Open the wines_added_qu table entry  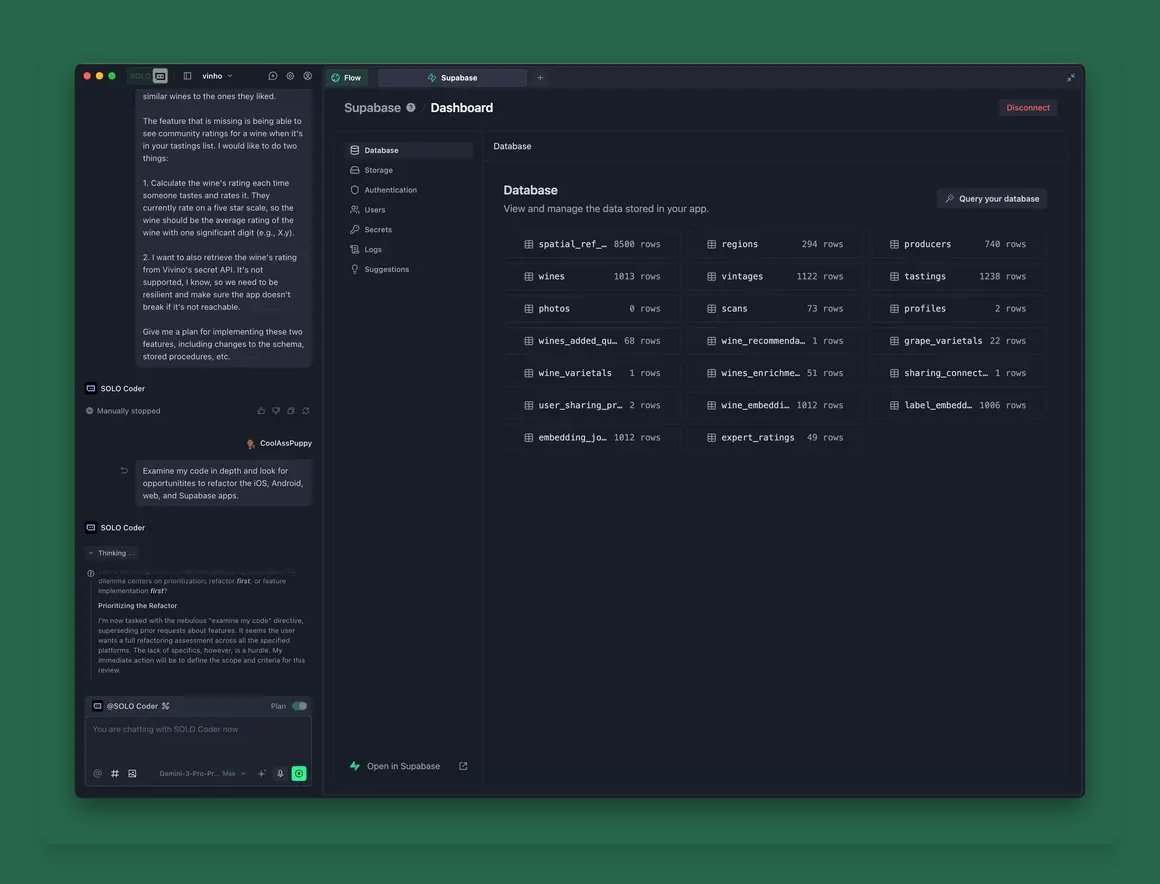tap(592, 341)
